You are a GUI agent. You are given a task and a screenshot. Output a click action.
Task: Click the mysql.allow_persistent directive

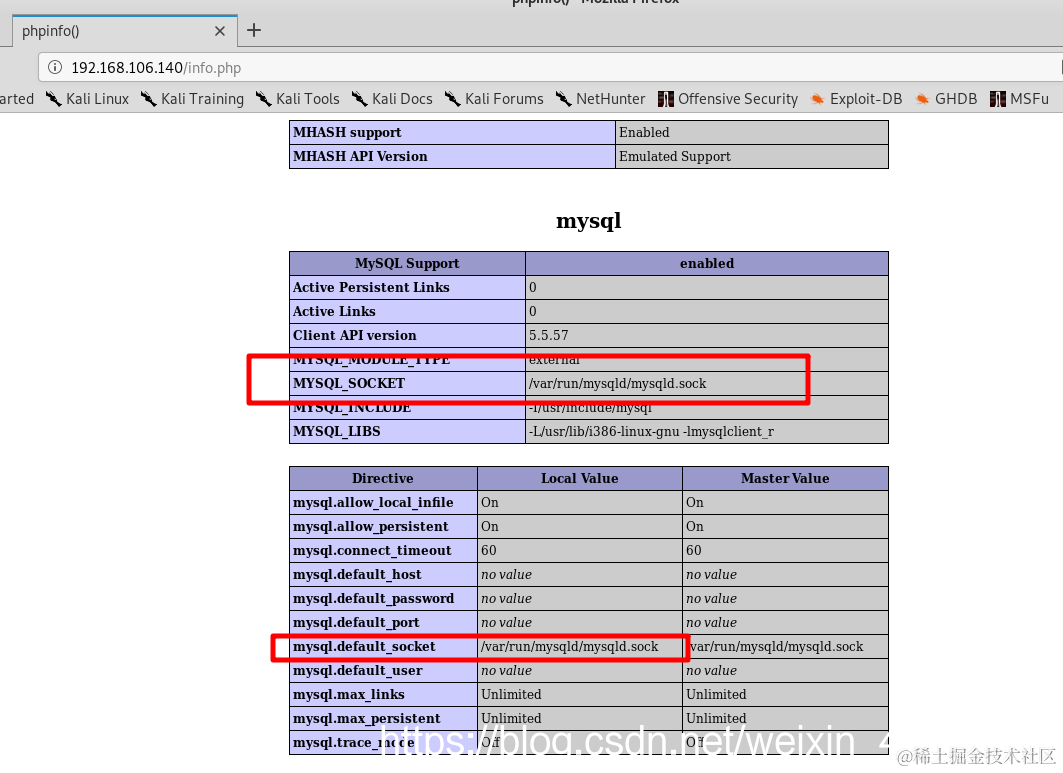point(370,527)
